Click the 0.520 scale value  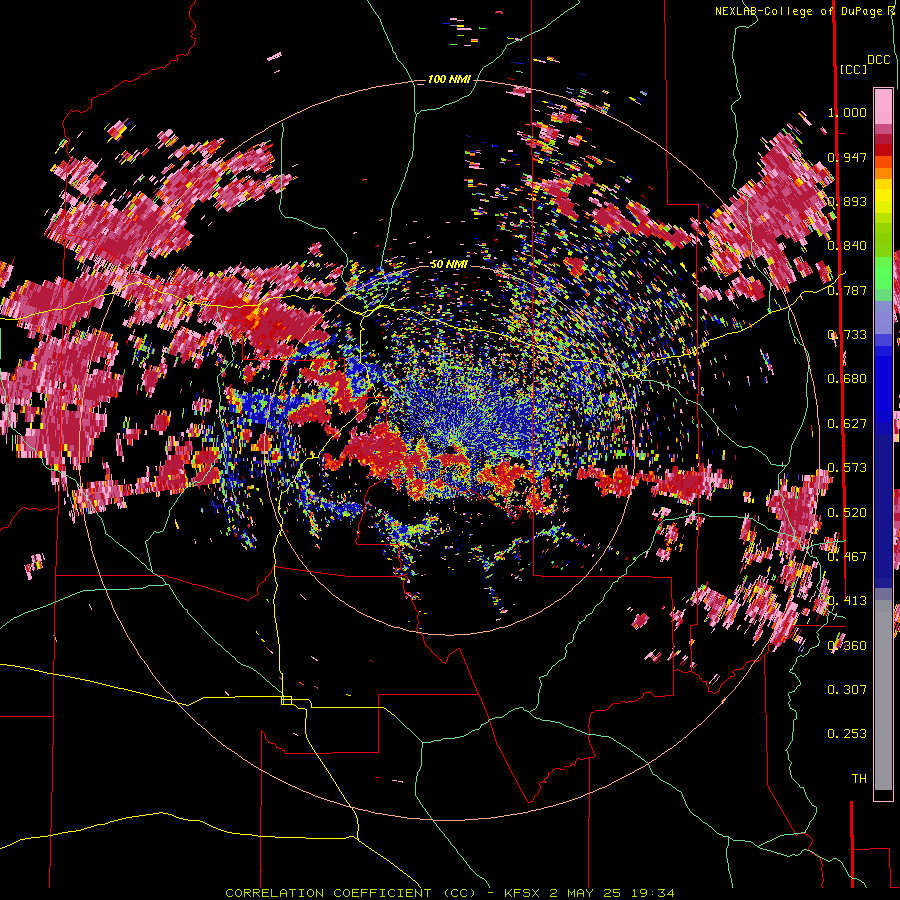point(847,513)
